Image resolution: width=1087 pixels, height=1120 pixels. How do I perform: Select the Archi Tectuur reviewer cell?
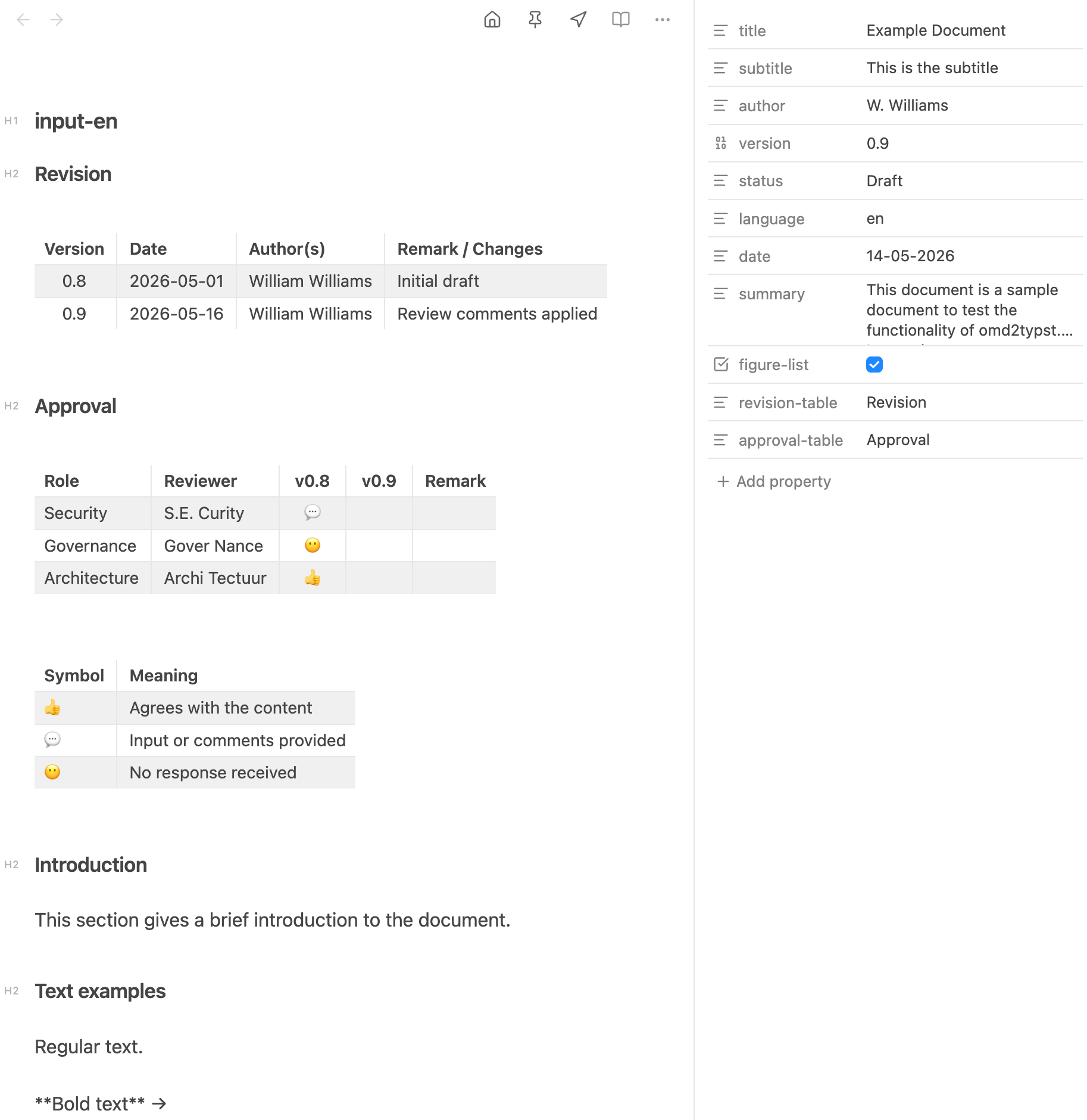215,578
